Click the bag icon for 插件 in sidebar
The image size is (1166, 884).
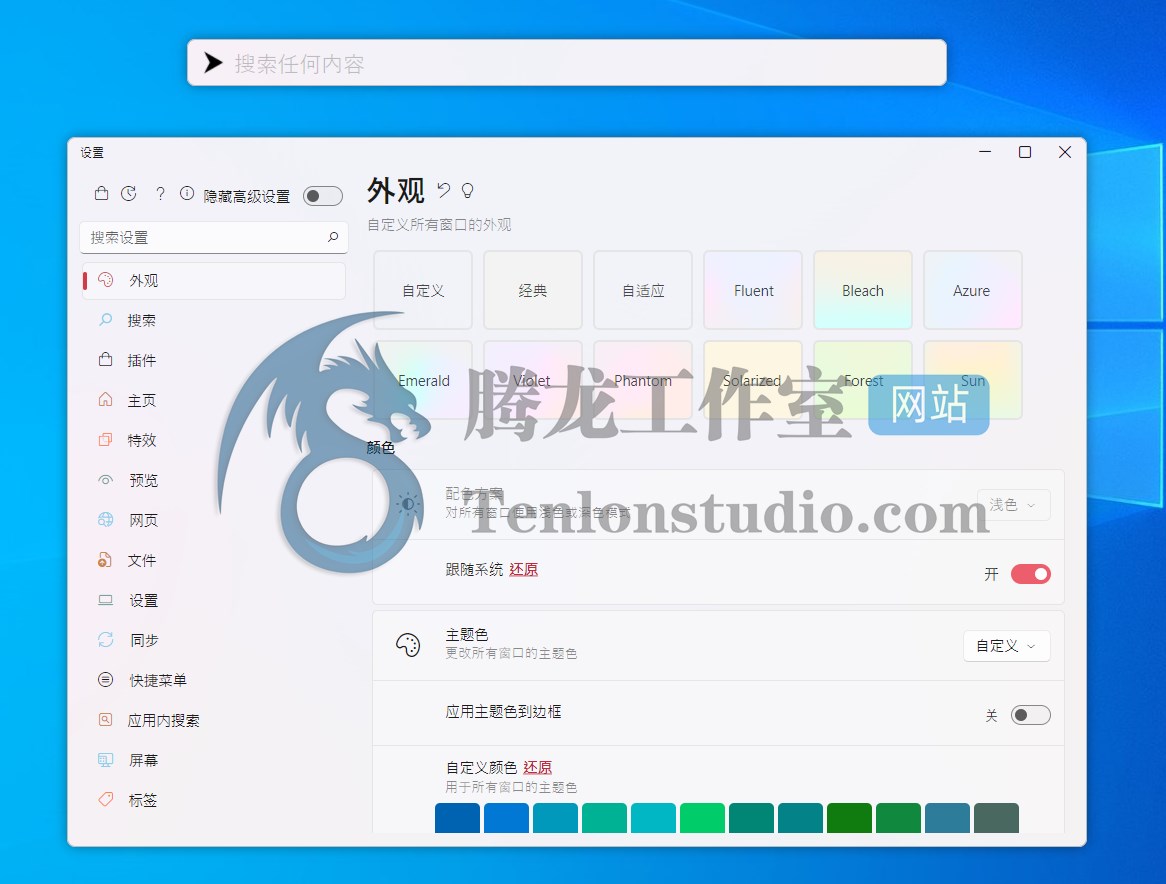click(106, 360)
